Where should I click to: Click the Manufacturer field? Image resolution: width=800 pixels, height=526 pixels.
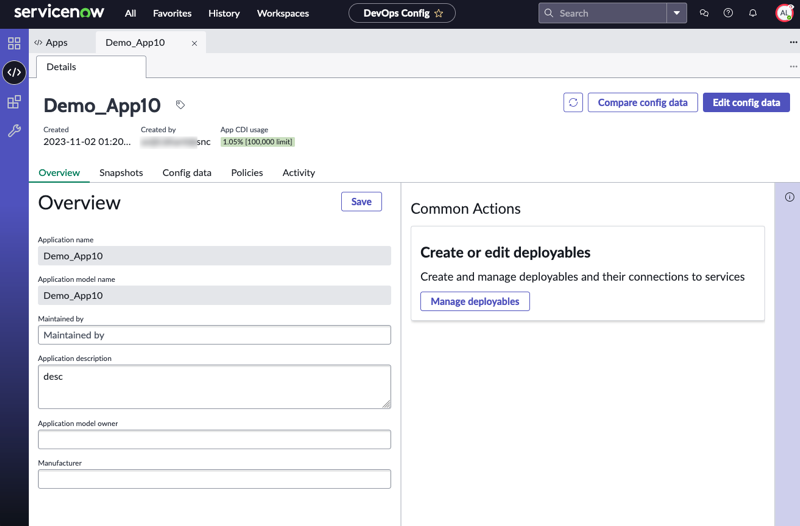[214, 479]
